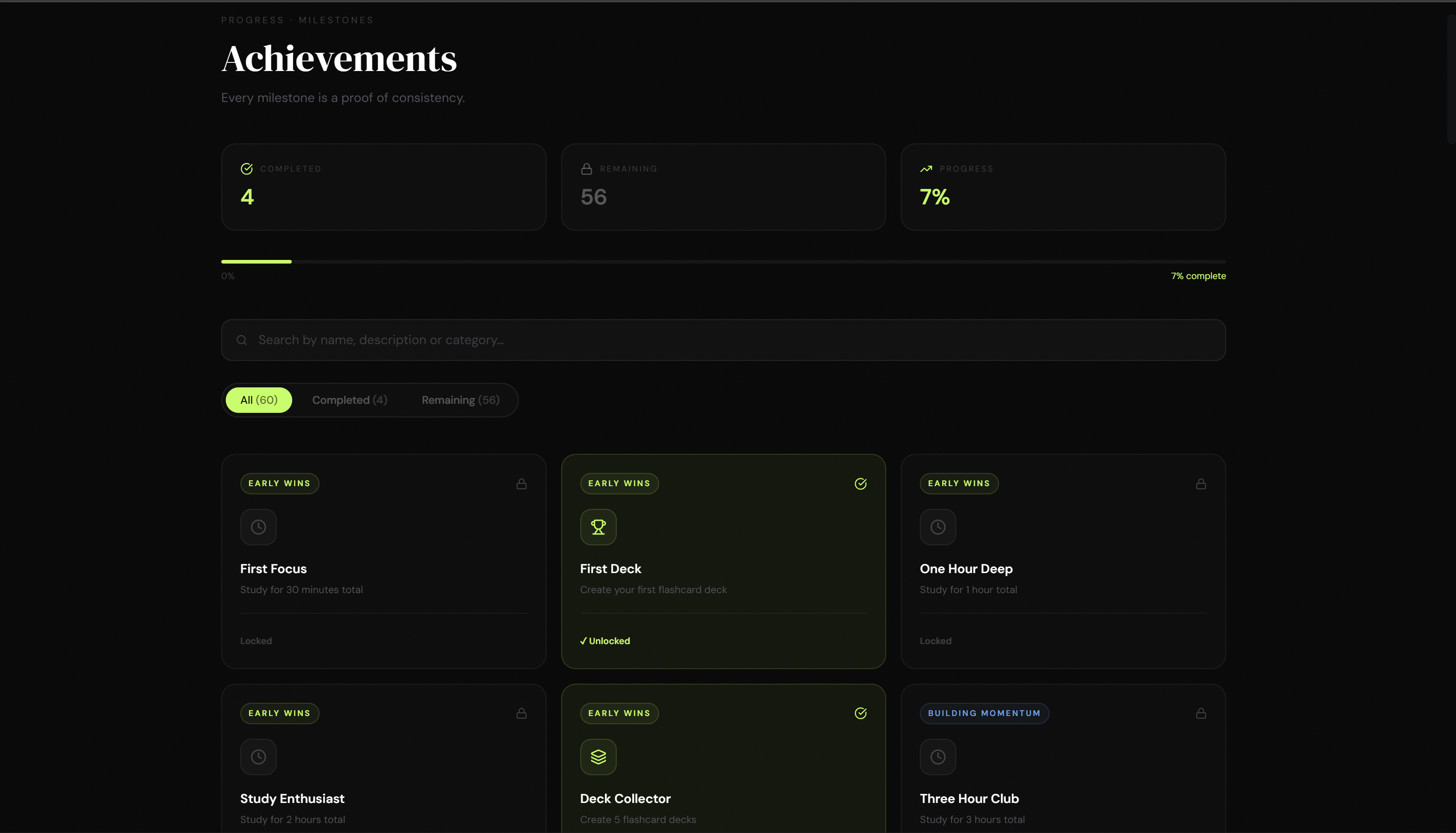Click the layers stack icon on Deck Collector card
Screen dimensions: 1456x833
[x=598, y=757]
